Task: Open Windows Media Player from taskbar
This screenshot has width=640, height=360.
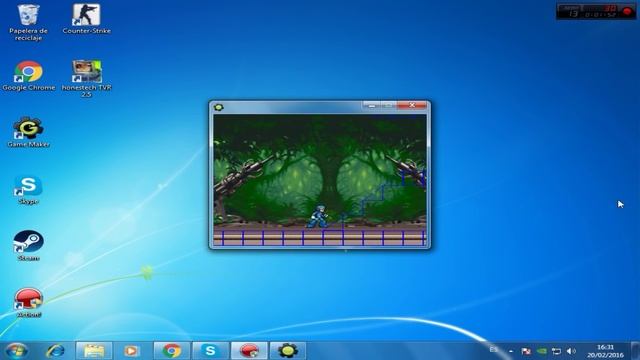Action: click(x=131, y=351)
